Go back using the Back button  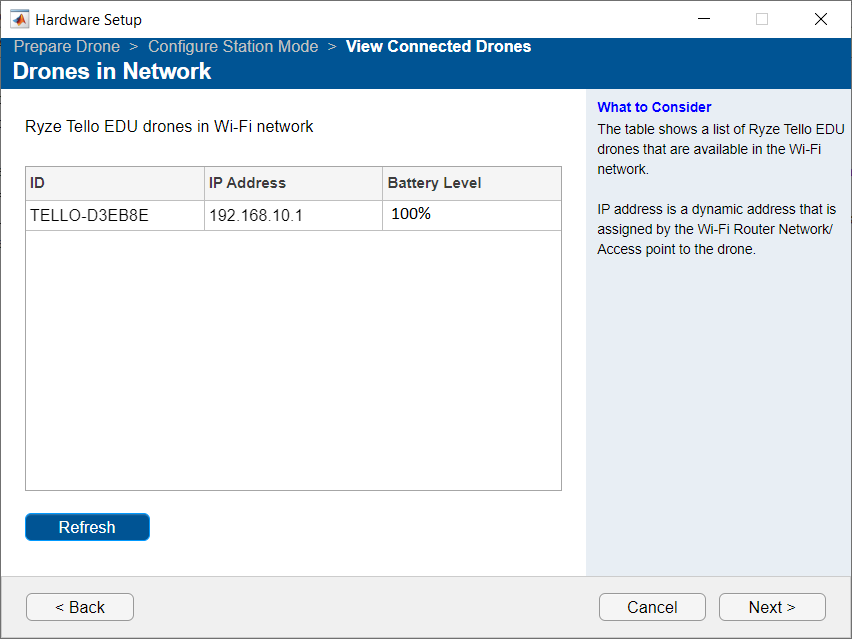[79, 607]
